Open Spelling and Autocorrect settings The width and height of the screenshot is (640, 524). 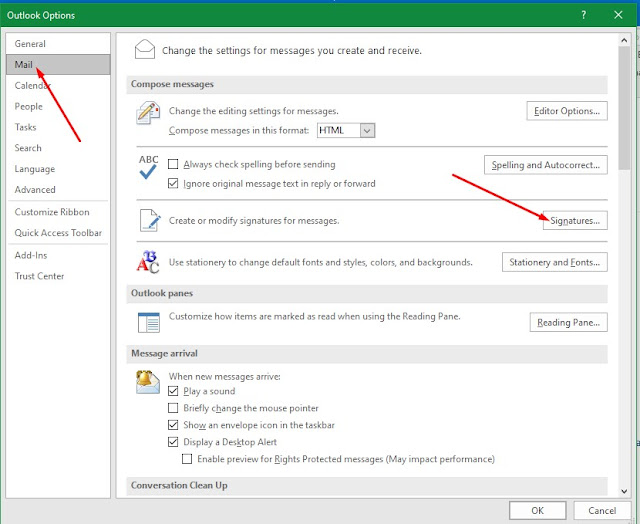point(545,165)
